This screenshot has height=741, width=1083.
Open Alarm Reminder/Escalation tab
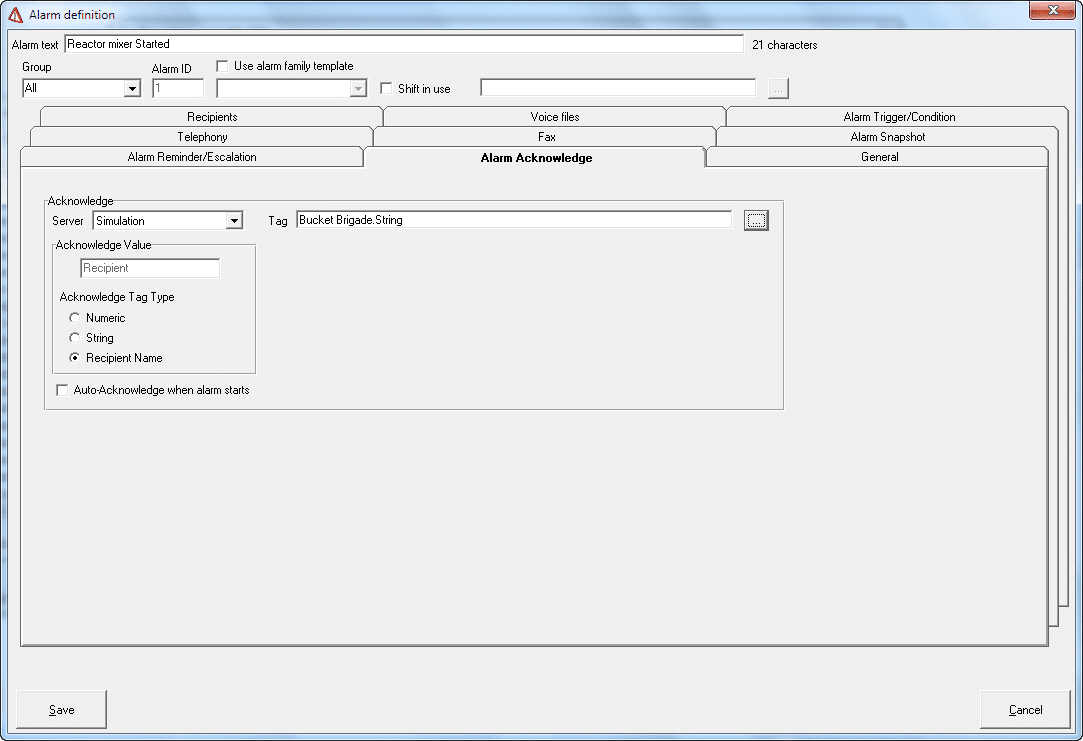pos(192,157)
